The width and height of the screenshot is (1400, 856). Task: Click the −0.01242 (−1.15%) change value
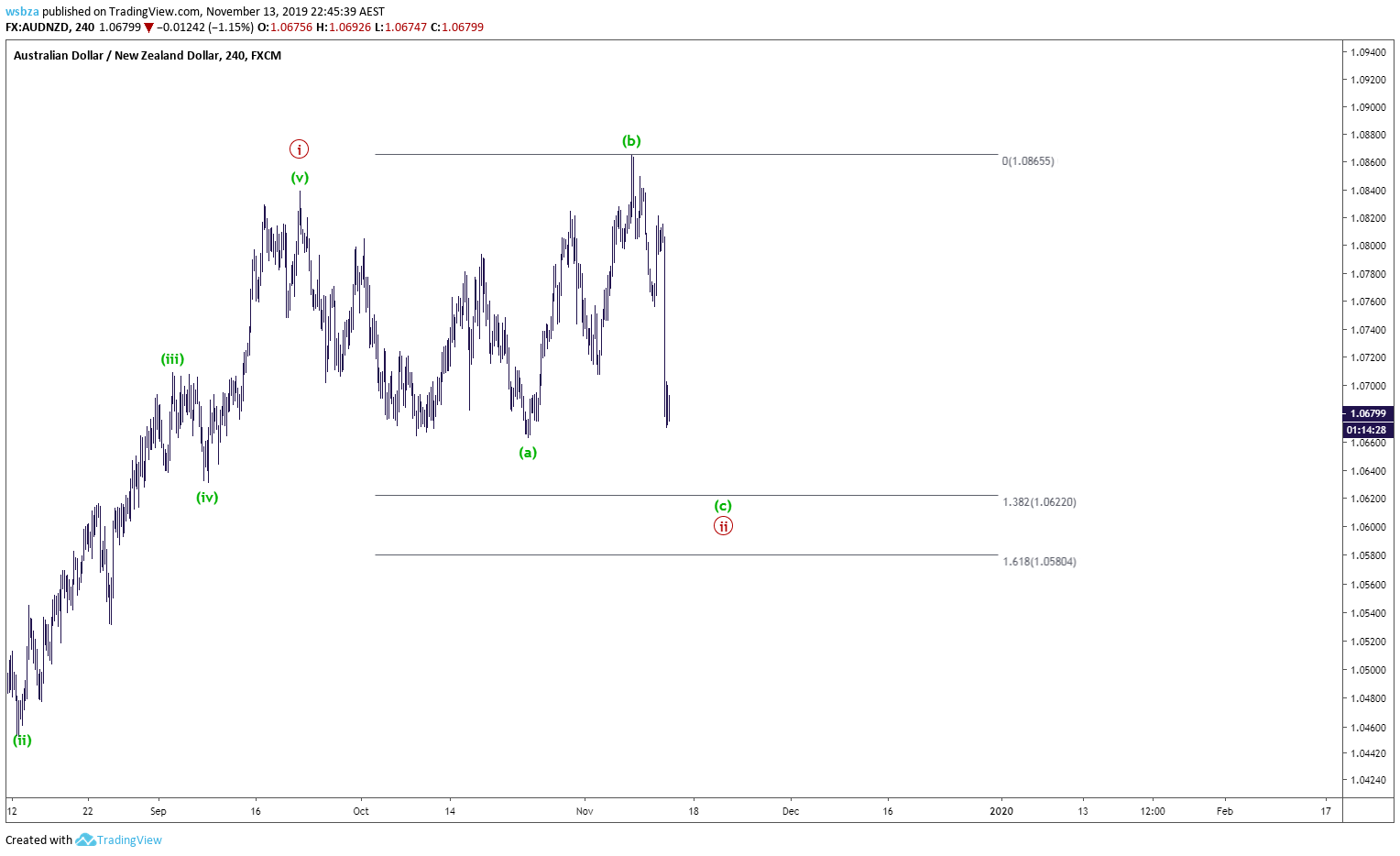pyautogui.click(x=205, y=27)
